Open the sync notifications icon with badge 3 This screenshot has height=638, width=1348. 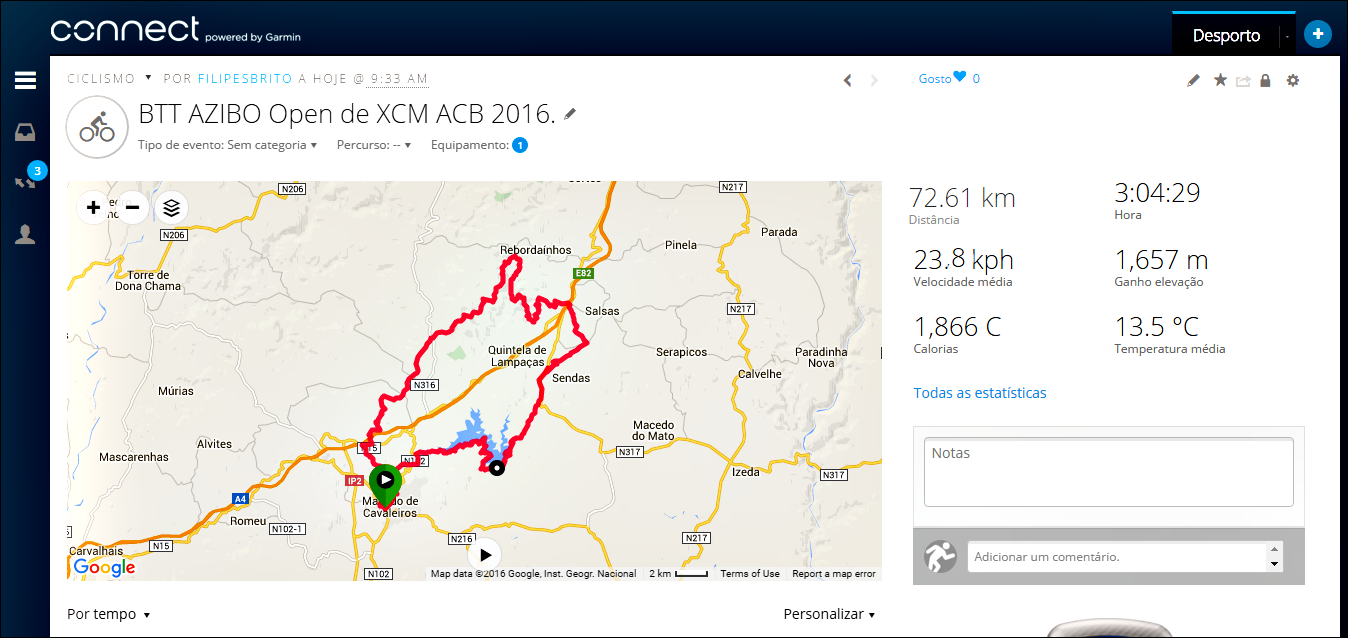pyautogui.click(x=25, y=183)
